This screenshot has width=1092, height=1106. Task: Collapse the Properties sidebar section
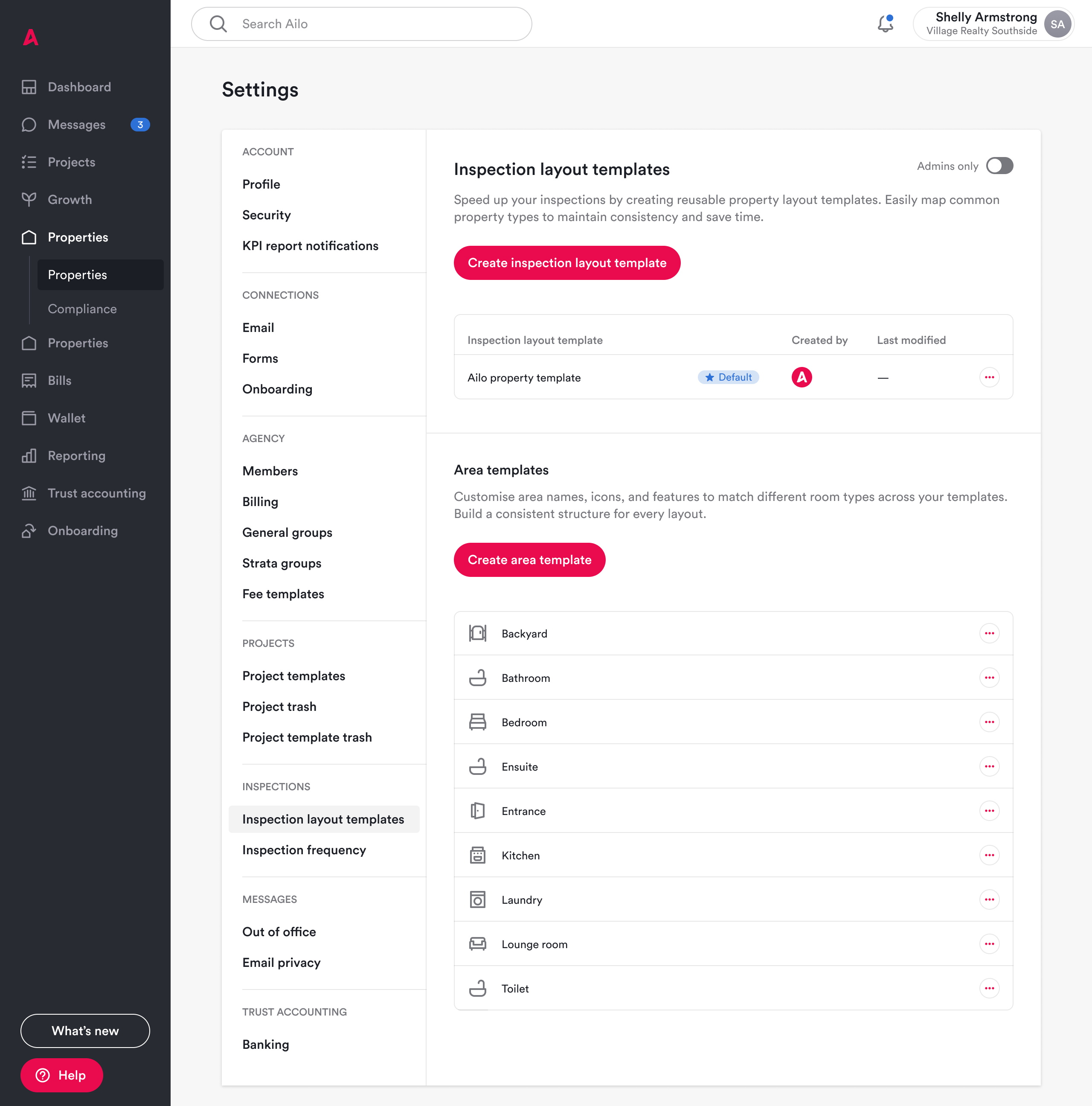(78, 237)
